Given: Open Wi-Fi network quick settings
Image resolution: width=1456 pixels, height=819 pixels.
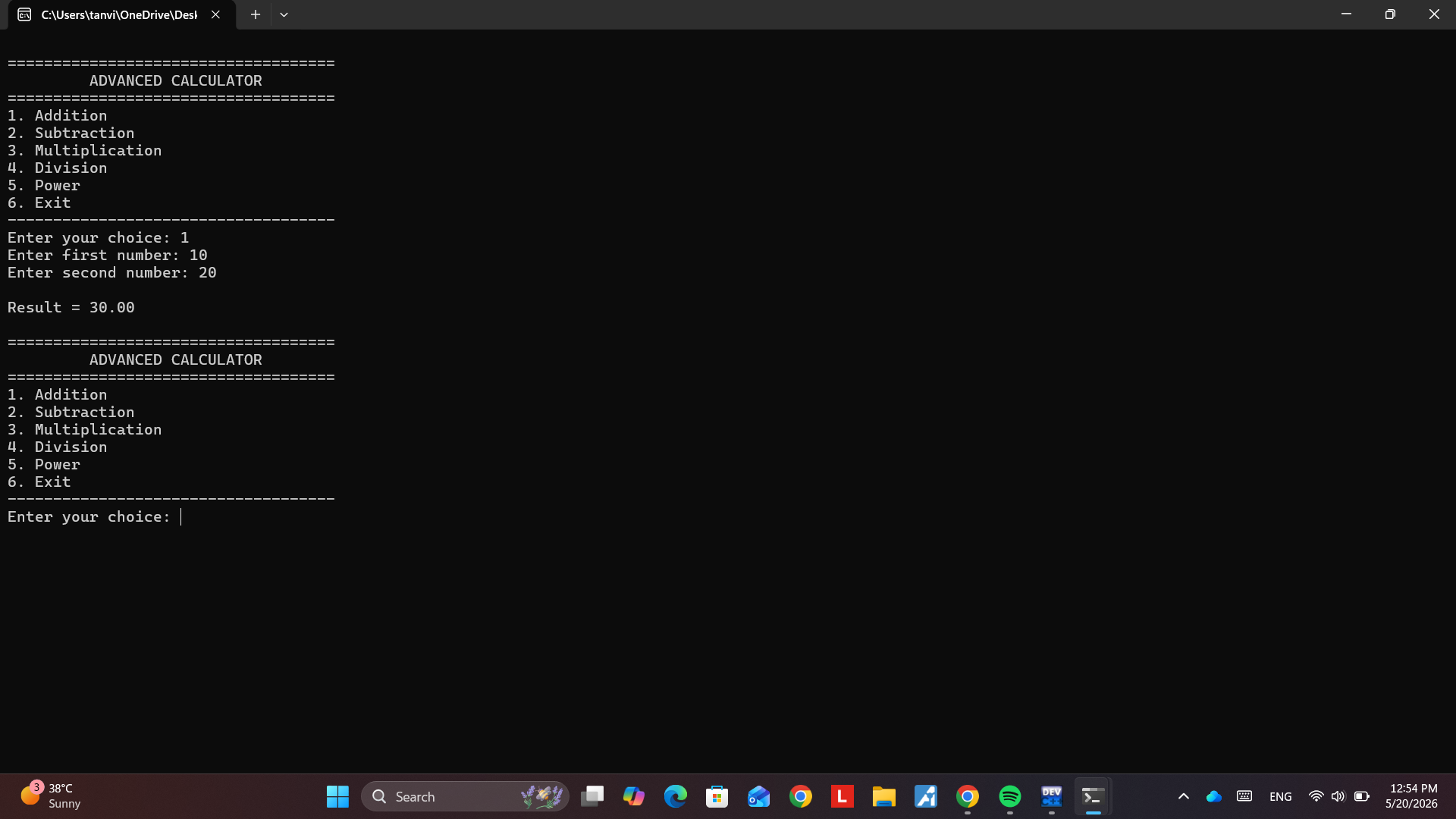Looking at the screenshot, I should [x=1316, y=796].
